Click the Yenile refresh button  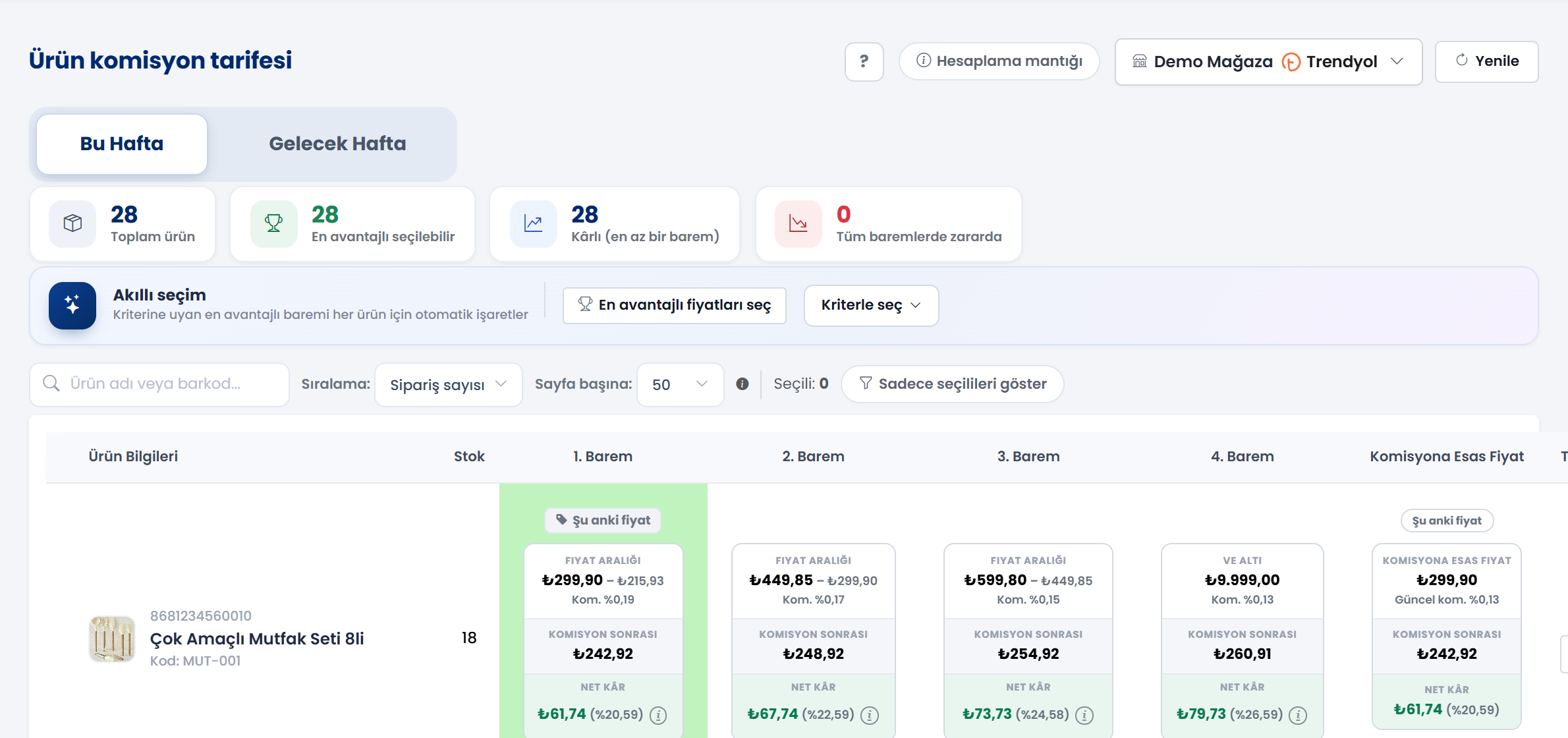click(1486, 61)
